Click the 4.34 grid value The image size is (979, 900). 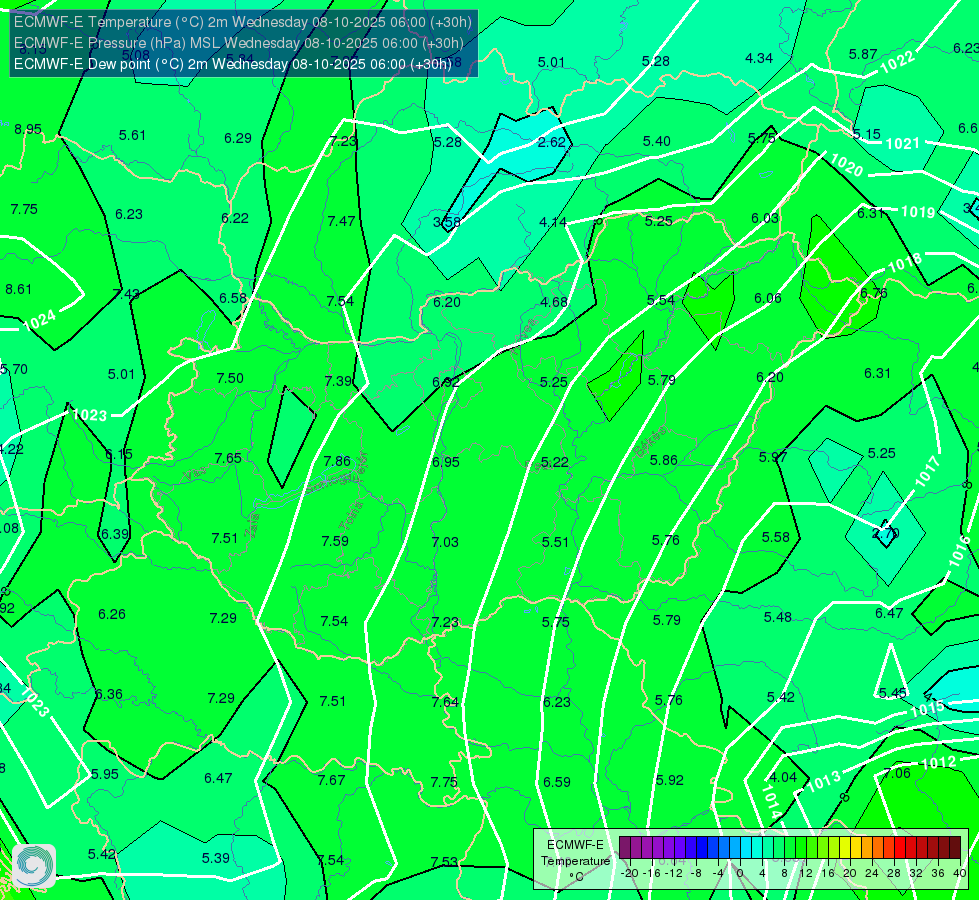click(759, 58)
